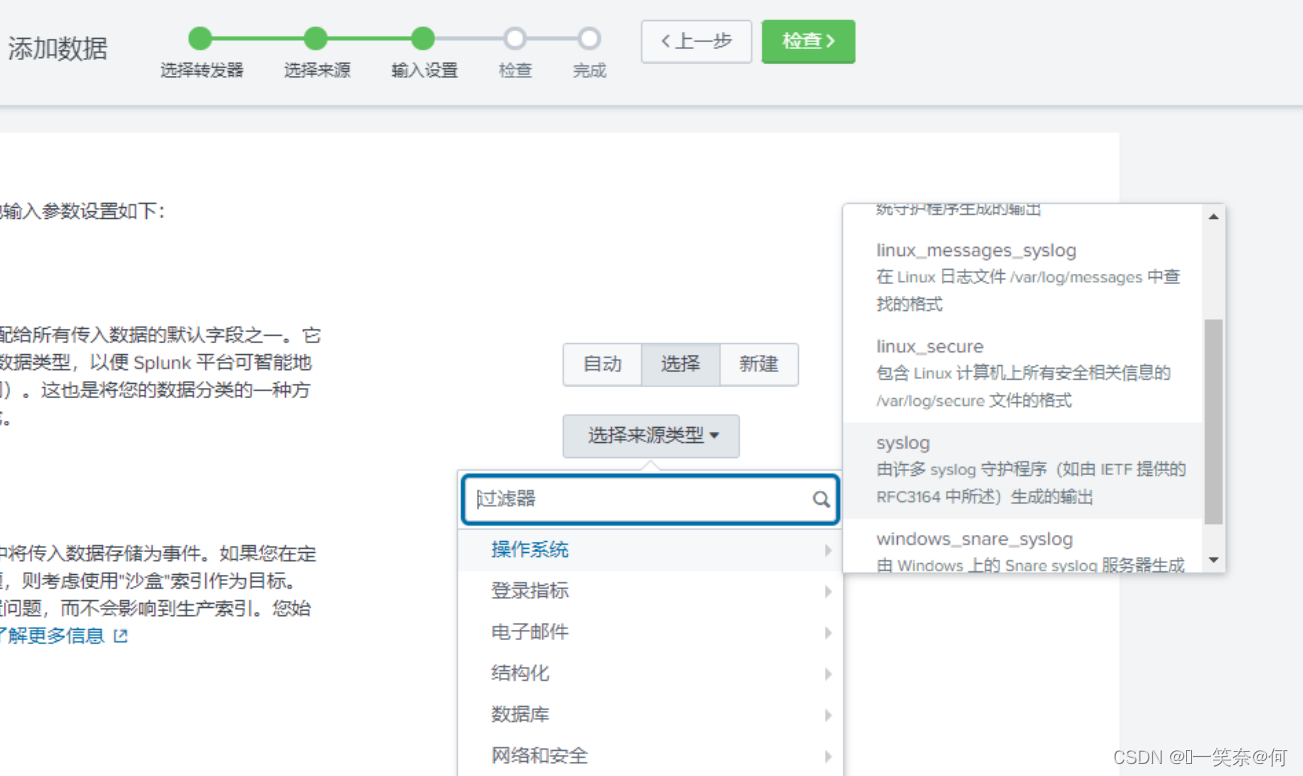Select windows_snare_syslog source type
This screenshot has height=776, width=1303.
click(1023, 546)
